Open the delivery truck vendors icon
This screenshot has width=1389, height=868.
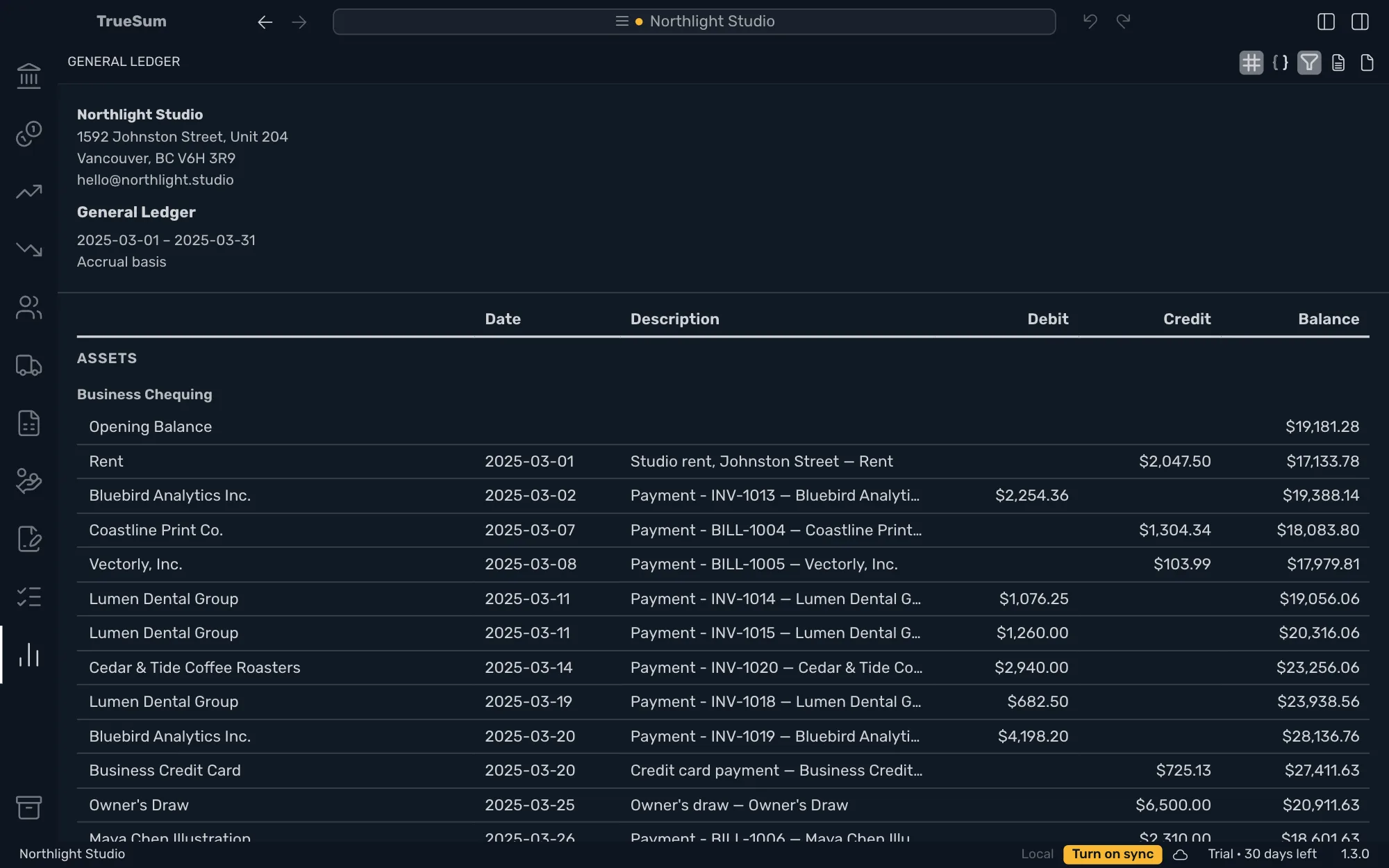(x=28, y=365)
